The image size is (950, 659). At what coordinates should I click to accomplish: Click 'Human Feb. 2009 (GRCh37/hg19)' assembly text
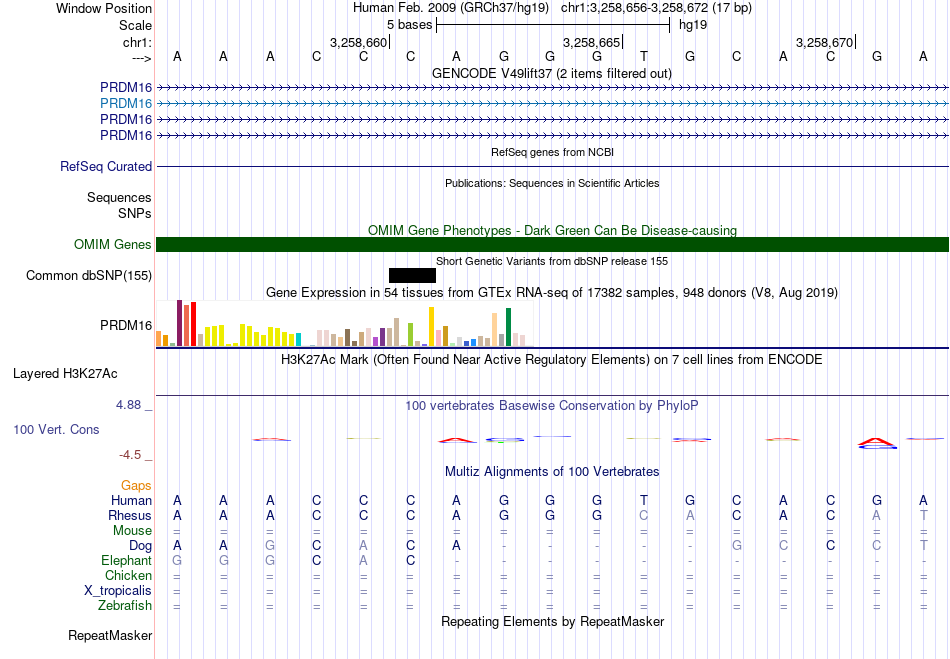coord(451,8)
